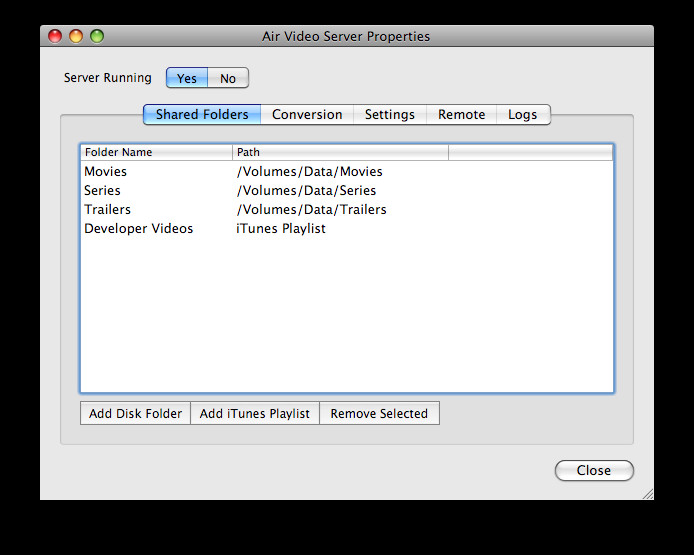Click the Remove Selected button
The height and width of the screenshot is (555, 694).
(379, 413)
